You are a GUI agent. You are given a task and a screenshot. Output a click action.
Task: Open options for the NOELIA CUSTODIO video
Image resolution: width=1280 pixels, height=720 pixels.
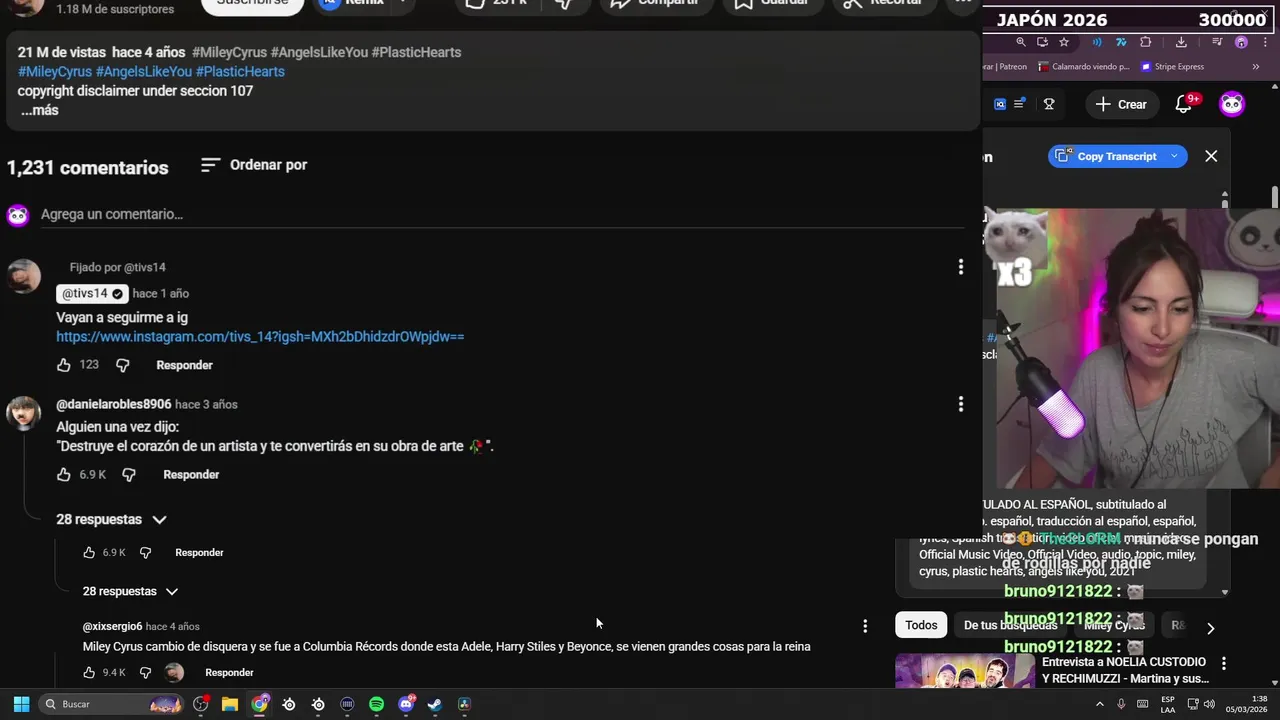(1223, 663)
